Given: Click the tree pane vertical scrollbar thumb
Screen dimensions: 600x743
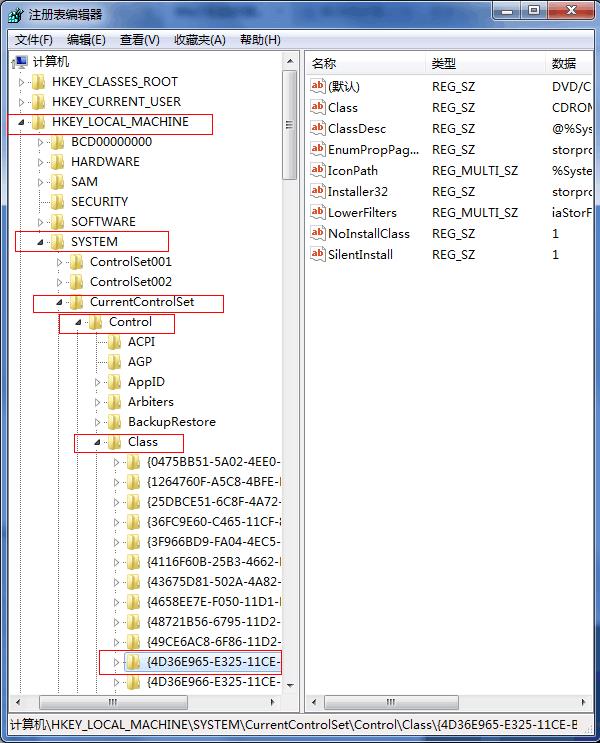Looking at the screenshot, I should [x=290, y=128].
